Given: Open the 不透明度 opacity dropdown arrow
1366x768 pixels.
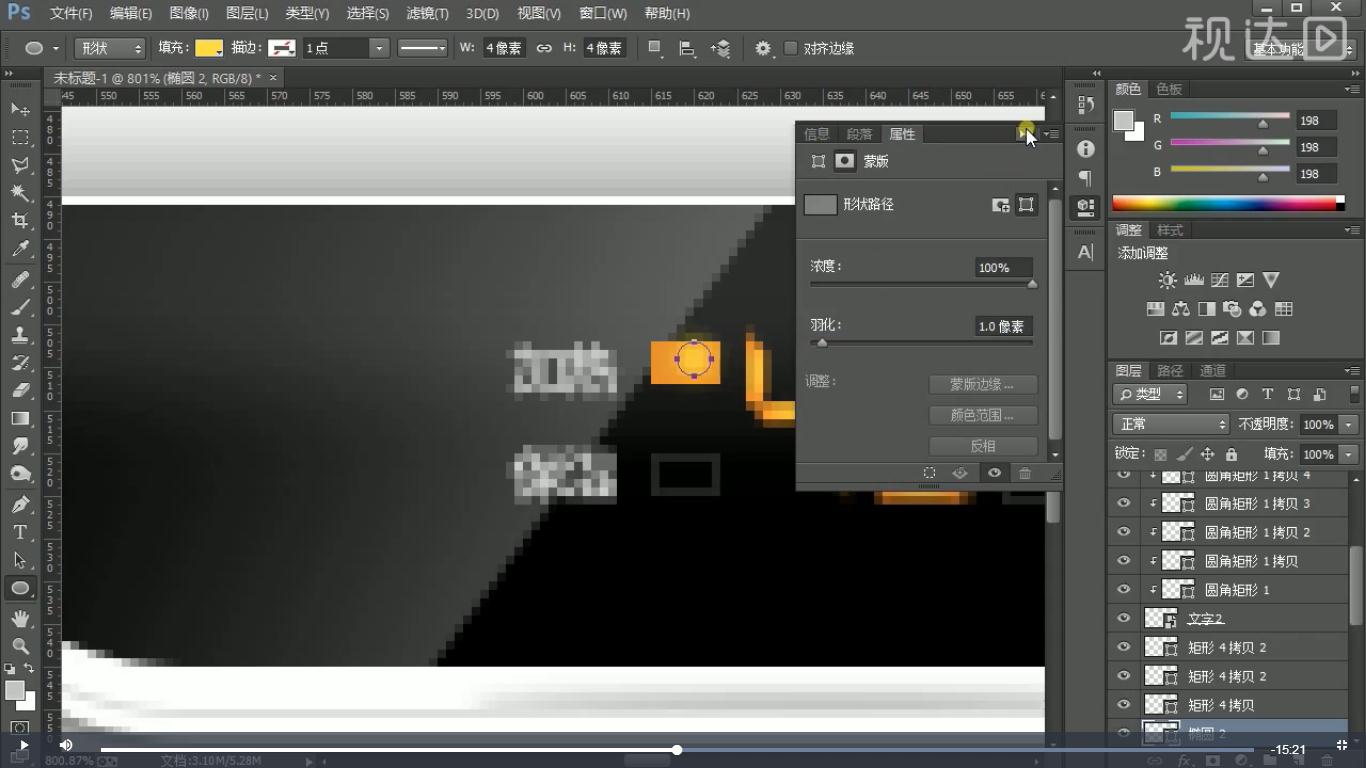Looking at the screenshot, I should tap(1349, 424).
